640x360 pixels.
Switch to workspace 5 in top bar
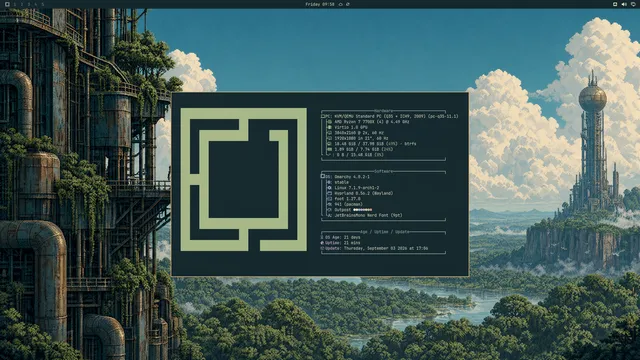42,4
